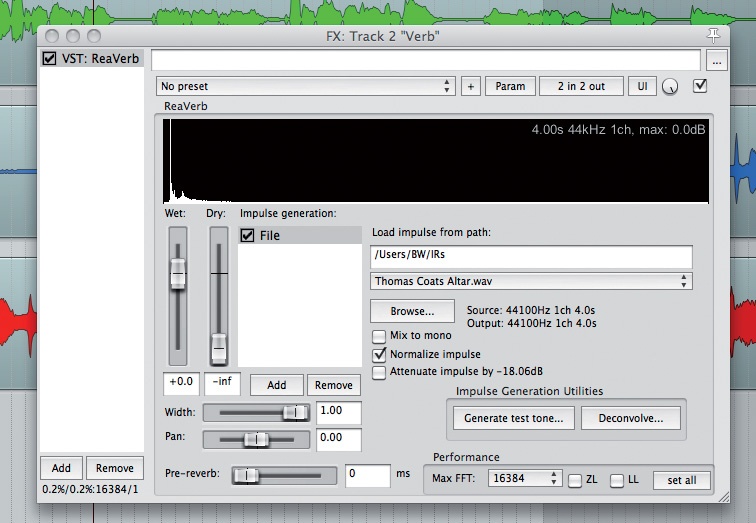Image resolution: width=756 pixels, height=523 pixels.
Task: Select the File impulse generation entry
Action: click(x=299, y=235)
